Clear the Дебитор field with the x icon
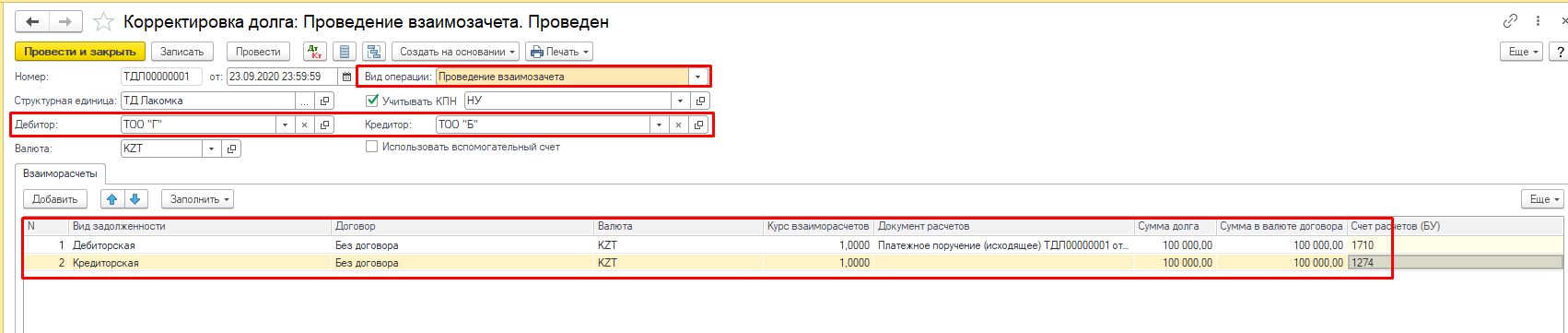 tap(304, 125)
